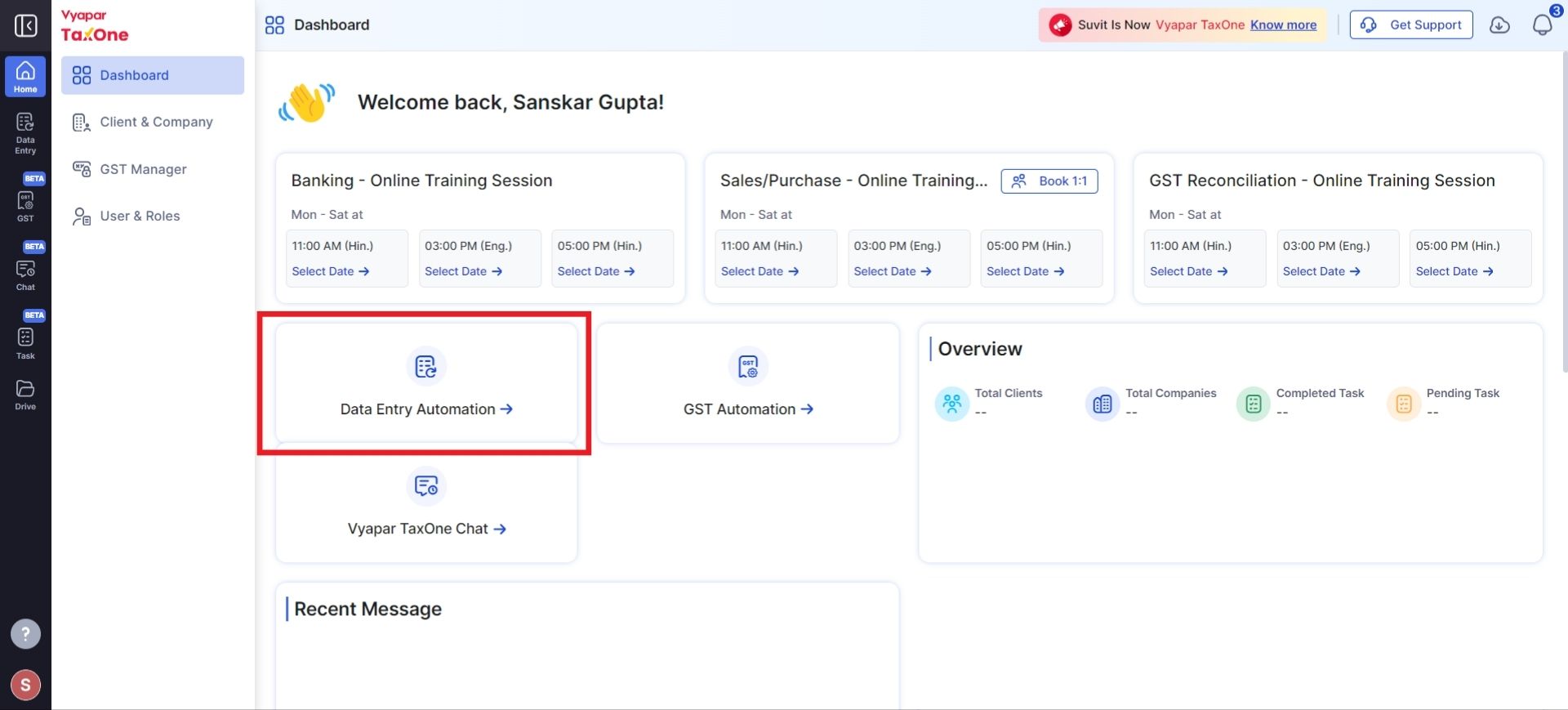This screenshot has width=1568, height=710.
Task: Select Date for GST Reconciliation 05:00 PM session
Action: pyautogui.click(x=1454, y=271)
